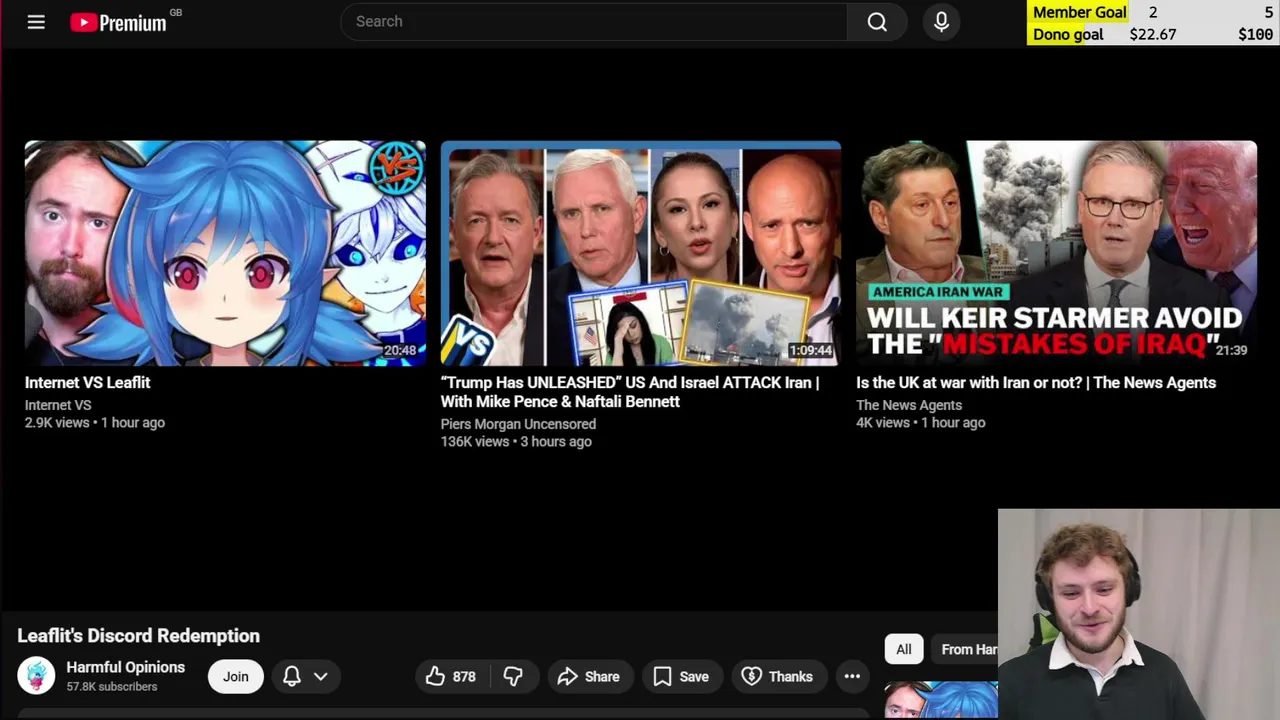Image resolution: width=1280 pixels, height=720 pixels.
Task: Expand notification options chevron
Action: [x=321, y=677]
